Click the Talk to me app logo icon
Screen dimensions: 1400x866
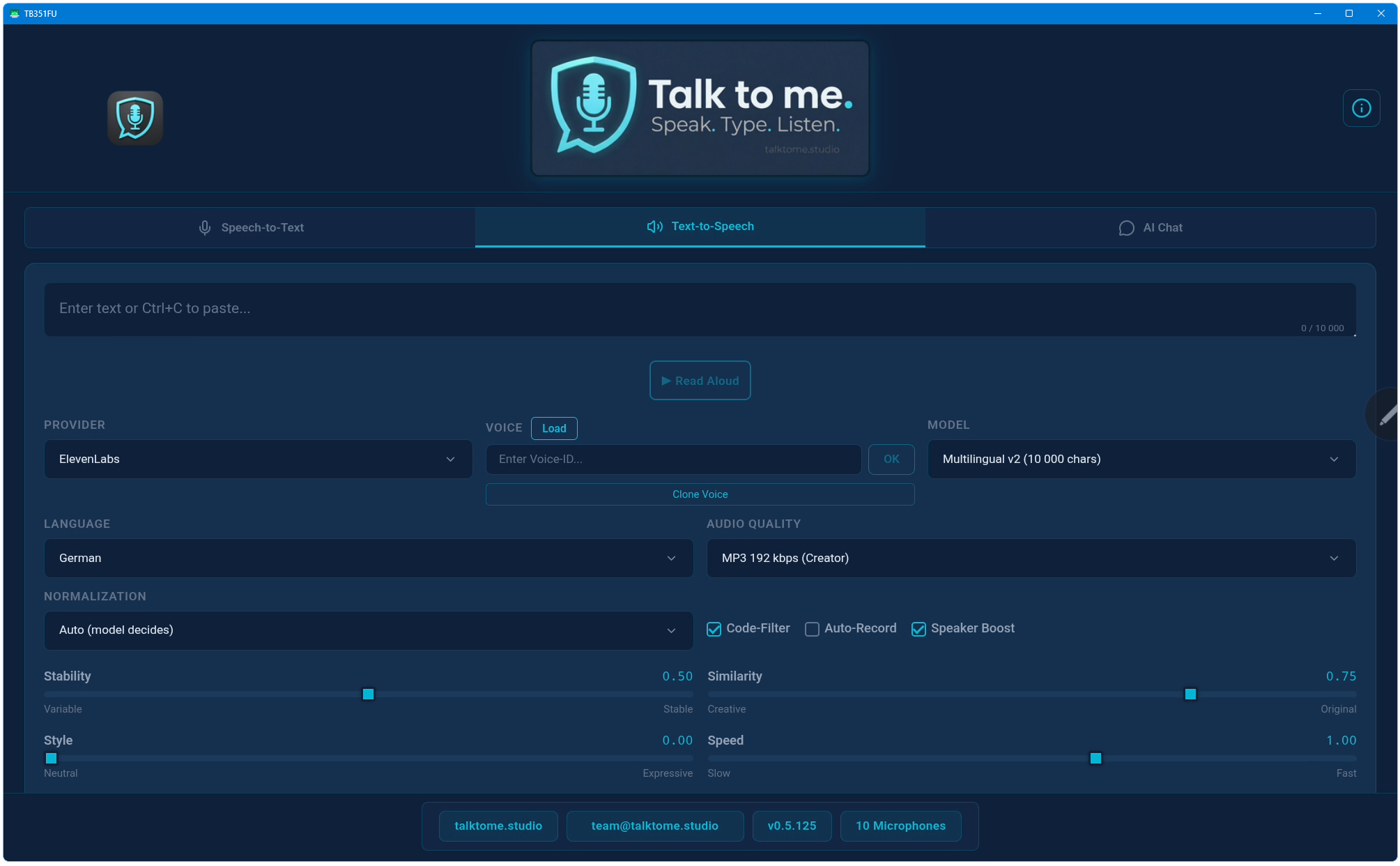point(135,118)
